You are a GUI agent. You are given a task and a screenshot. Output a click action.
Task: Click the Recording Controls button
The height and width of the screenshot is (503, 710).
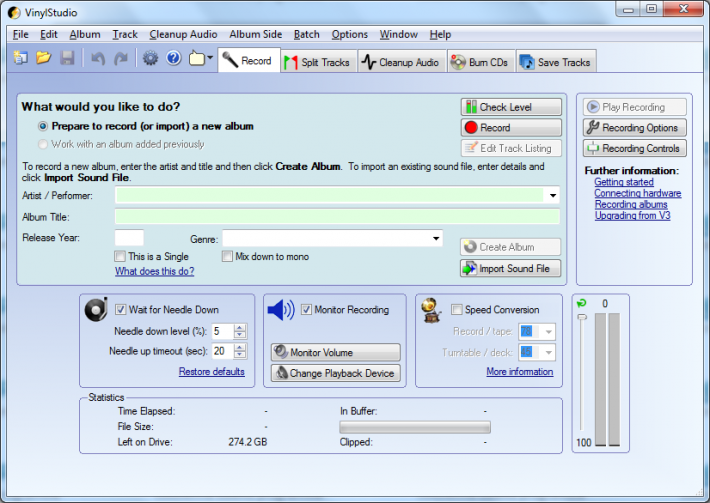coord(634,148)
